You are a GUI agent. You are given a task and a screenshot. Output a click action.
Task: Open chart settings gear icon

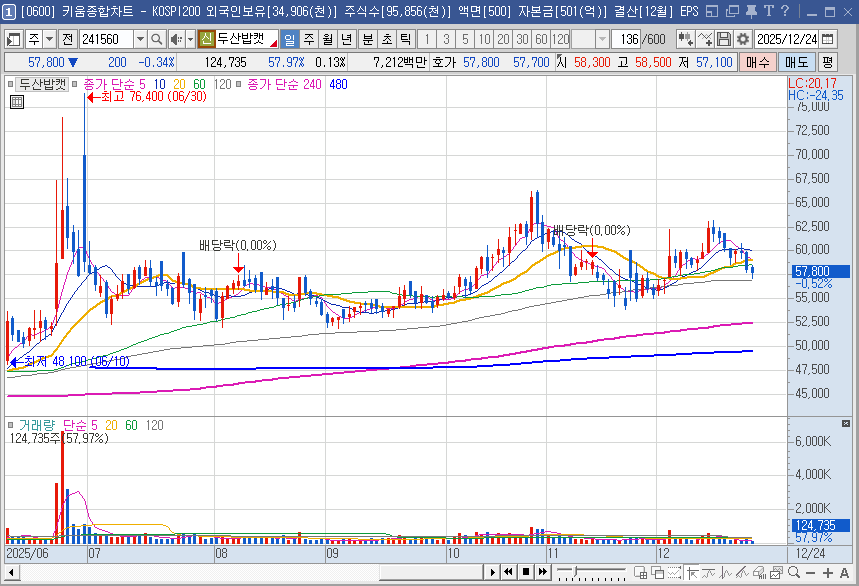(x=743, y=39)
